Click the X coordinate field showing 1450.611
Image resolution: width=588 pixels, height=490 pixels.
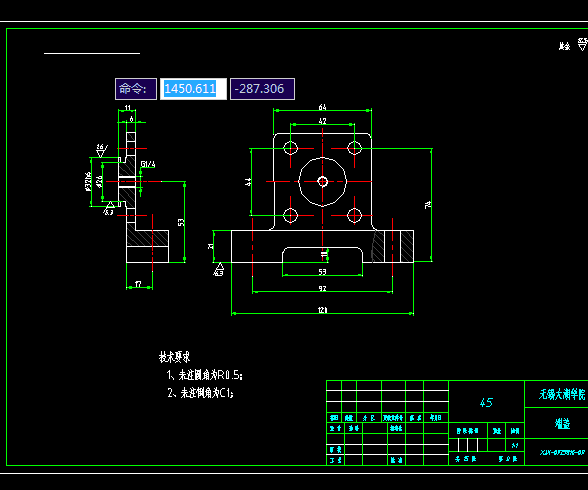[x=193, y=89]
